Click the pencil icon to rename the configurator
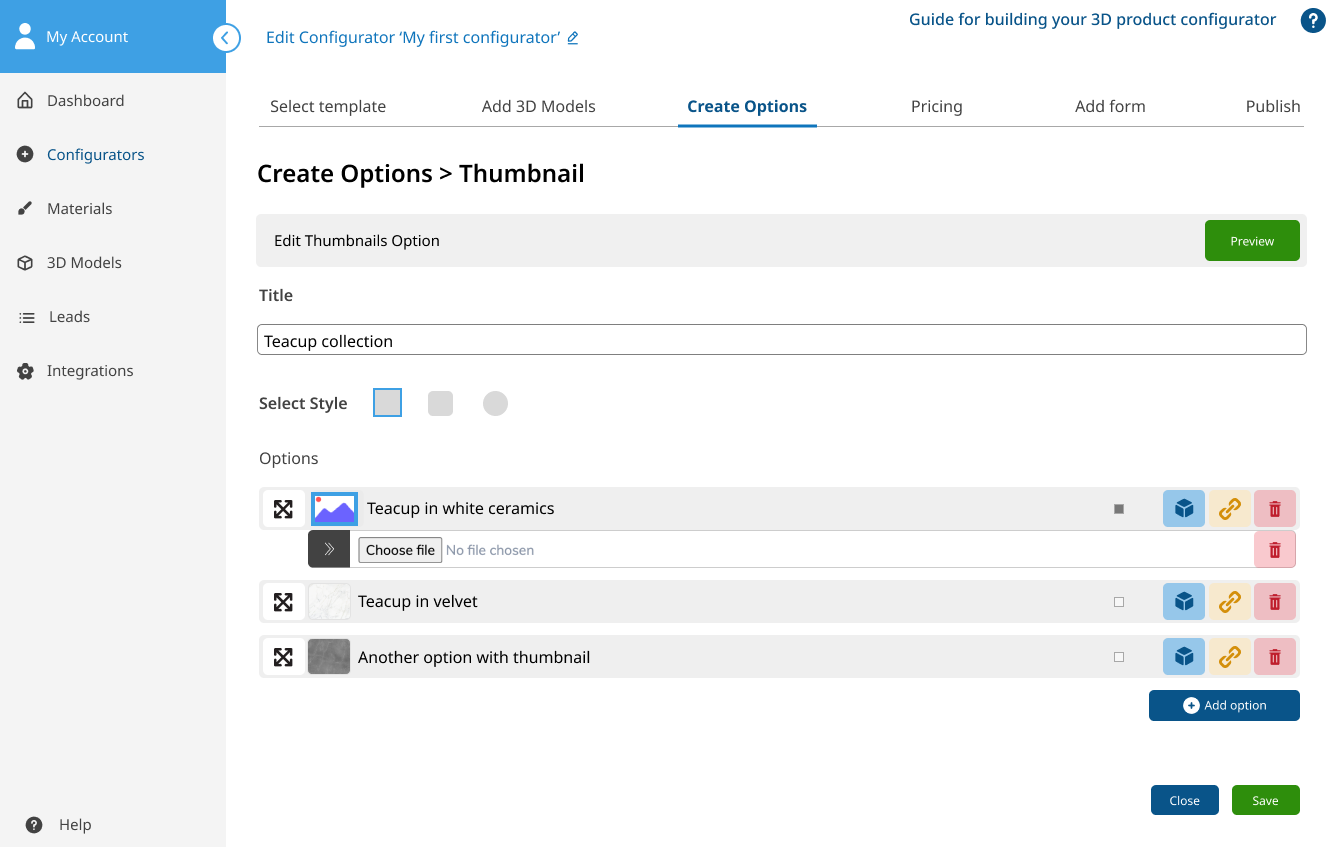The height and width of the screenshot is (847, 1334). tap(573, 37)
